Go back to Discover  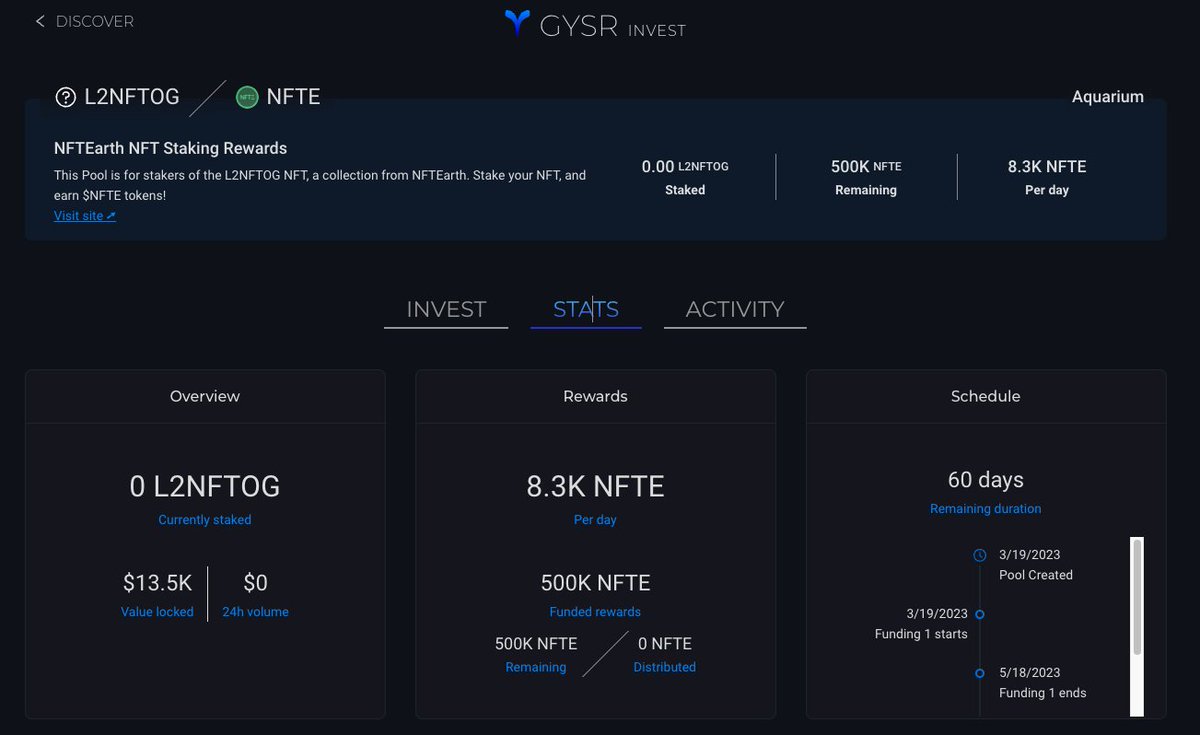pyautogui.click(x=84, y=21)
